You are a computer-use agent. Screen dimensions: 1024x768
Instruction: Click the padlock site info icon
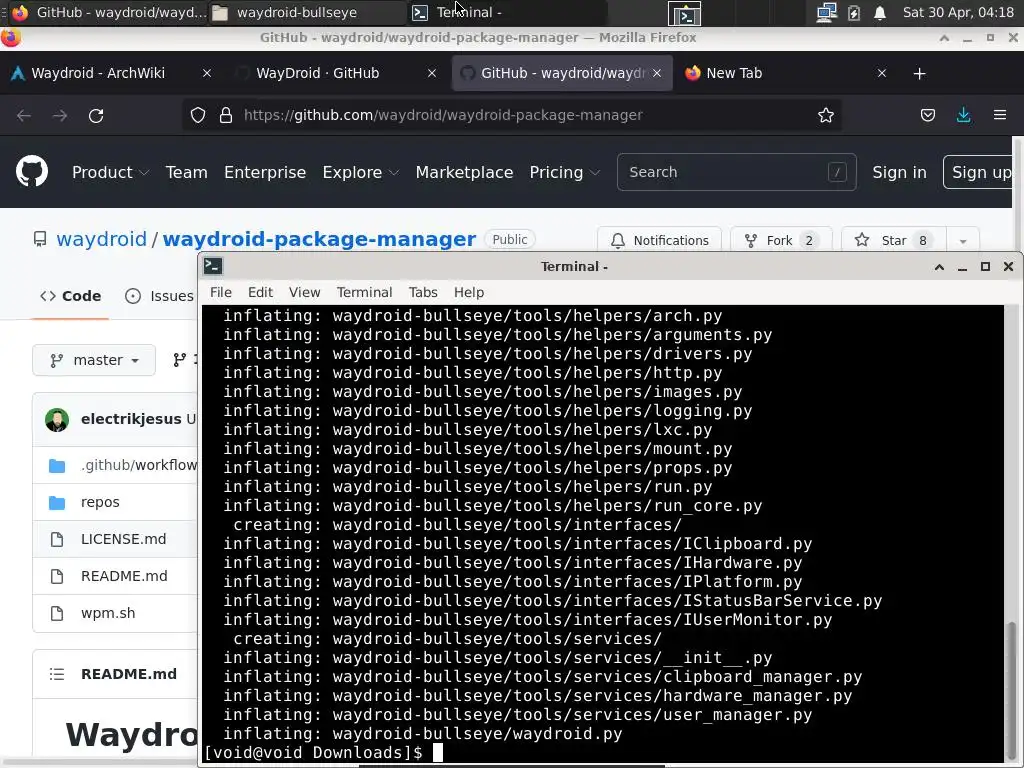pyautogui.click(x=226, y=116)
